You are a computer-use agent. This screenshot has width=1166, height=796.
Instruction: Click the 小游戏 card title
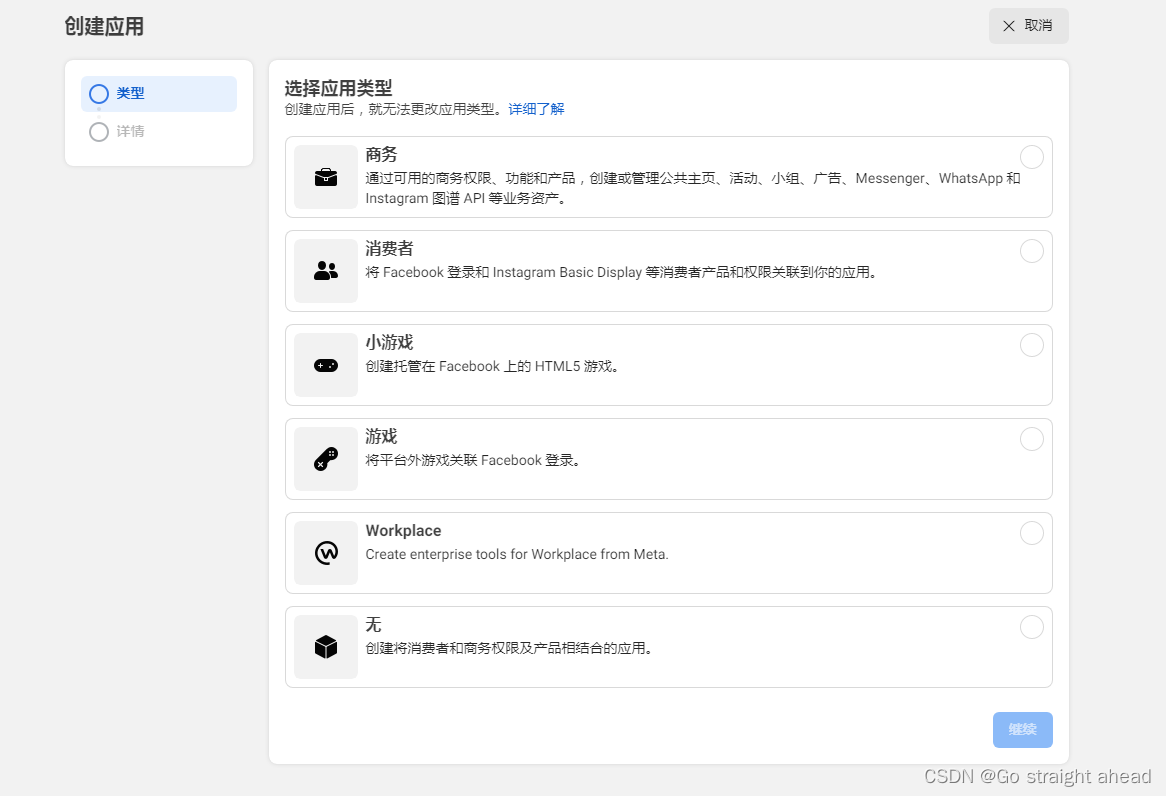pyautogui.click(x=389, y=342)
